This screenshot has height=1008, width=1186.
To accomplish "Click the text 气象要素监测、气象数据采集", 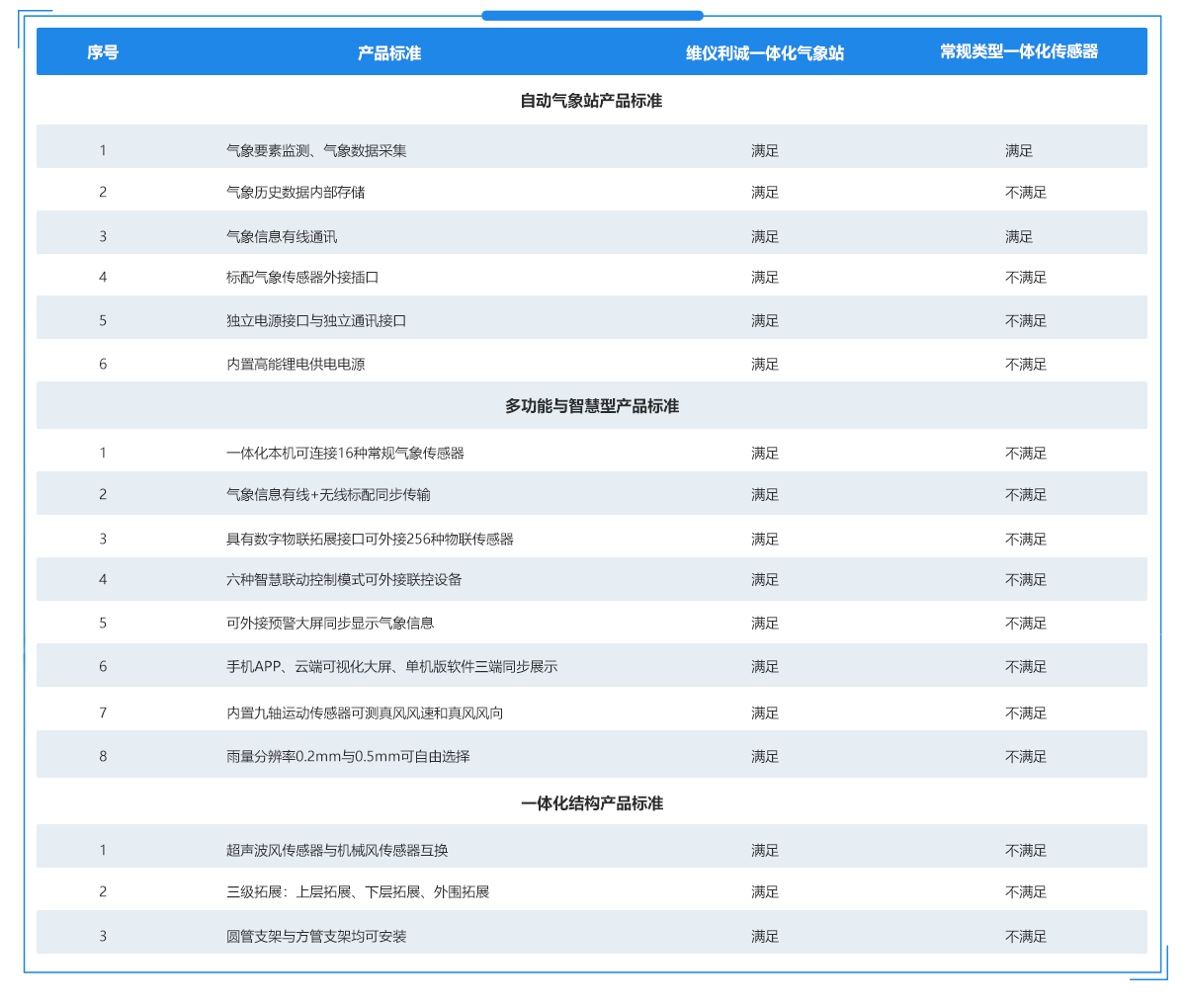I will click(316, 150).
